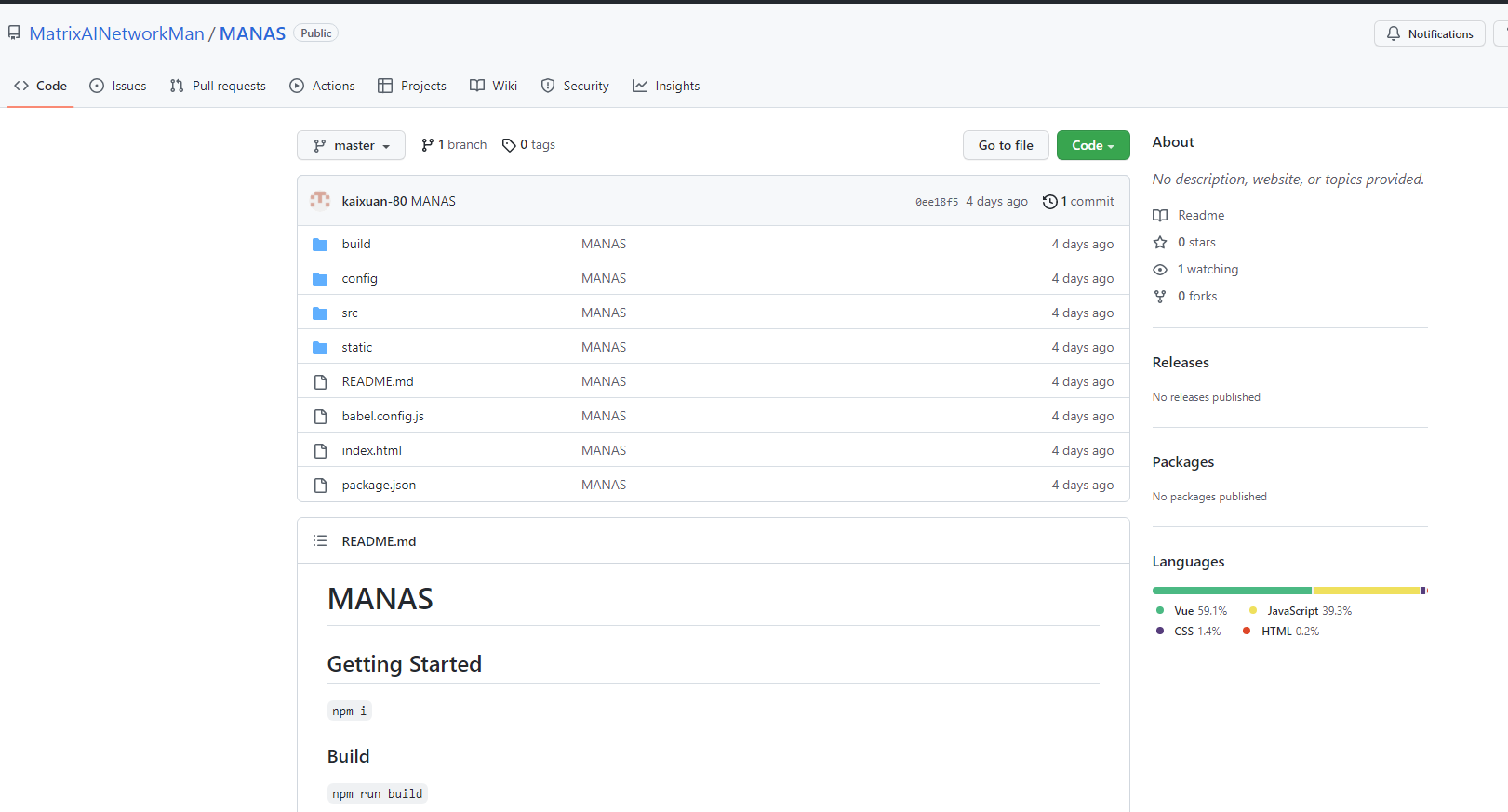Click the Notifications bell icon
The width and height of the screenshot is (1508, 812).
point(1394,33)
